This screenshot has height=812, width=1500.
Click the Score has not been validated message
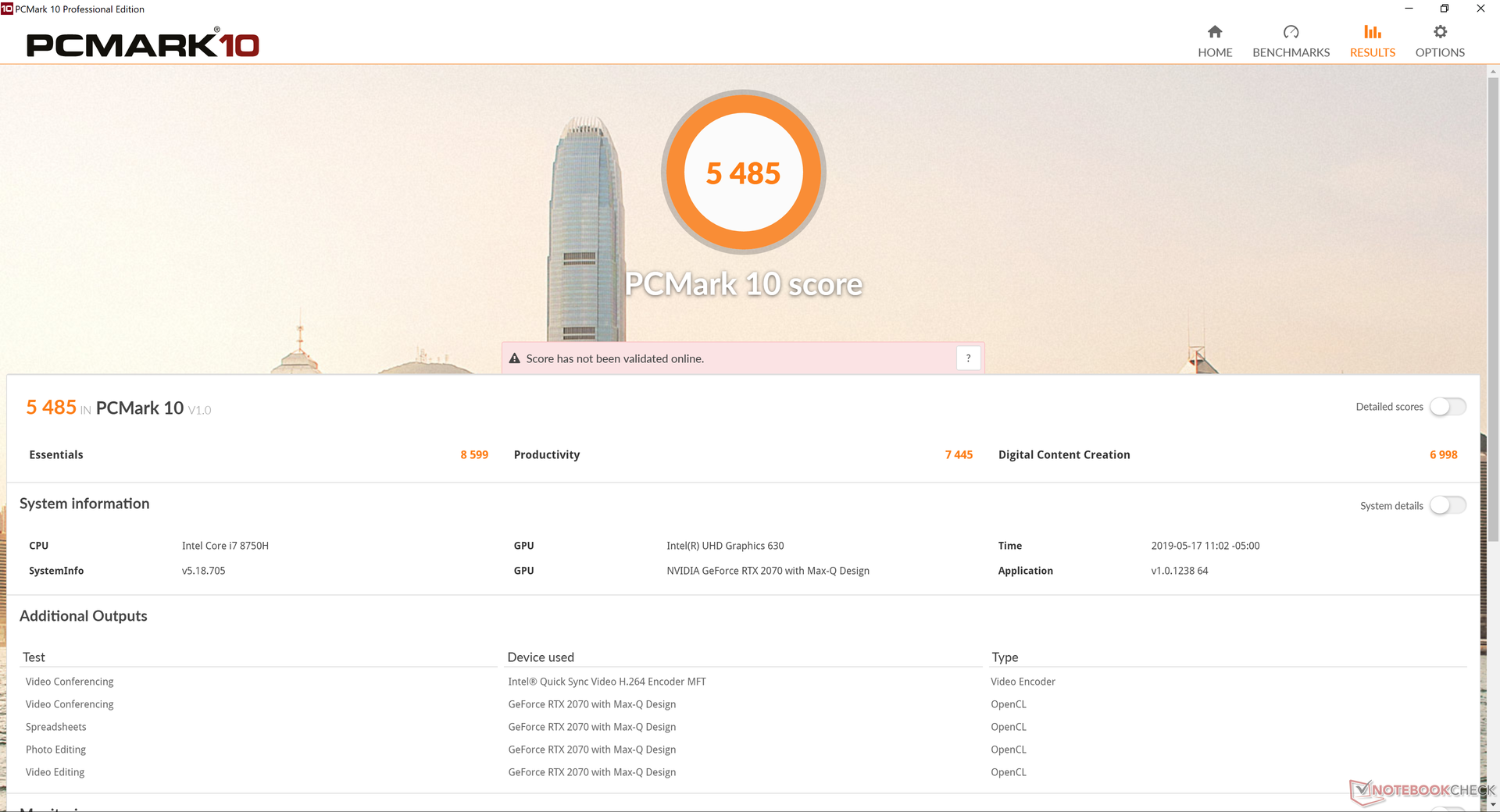coord(615,358)
